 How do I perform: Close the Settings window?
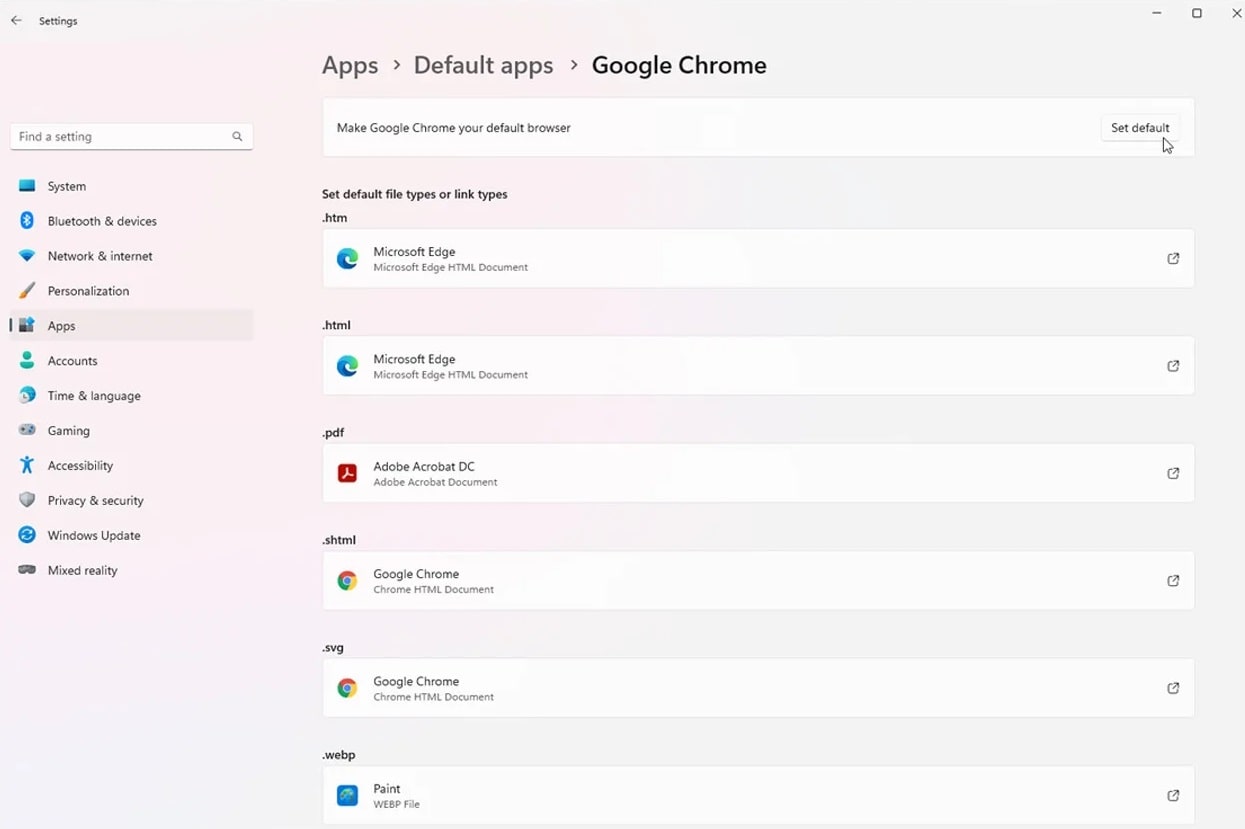1236,13
